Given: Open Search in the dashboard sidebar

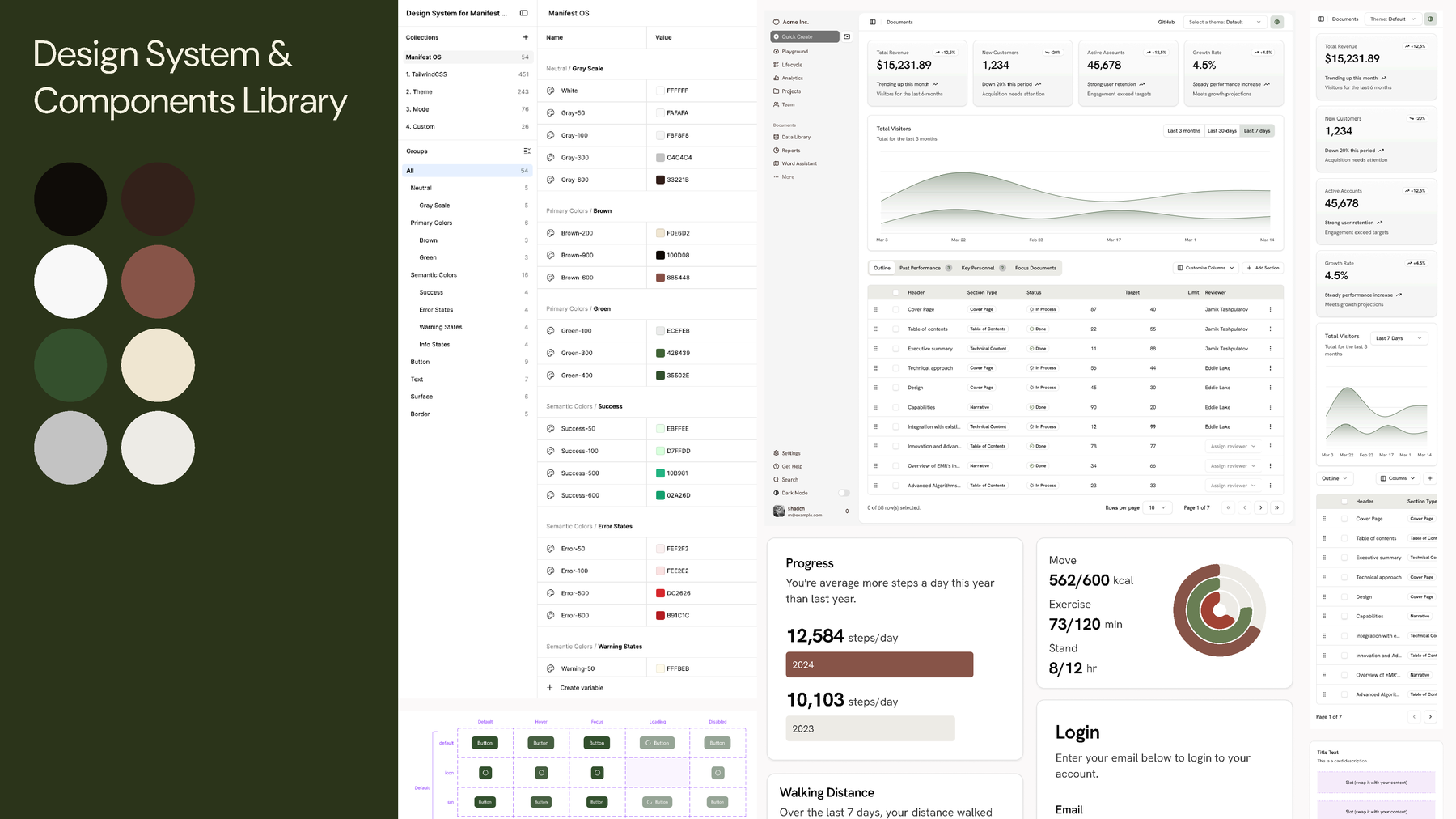Looking at the screenshot, I should click(x=785, y=480).
